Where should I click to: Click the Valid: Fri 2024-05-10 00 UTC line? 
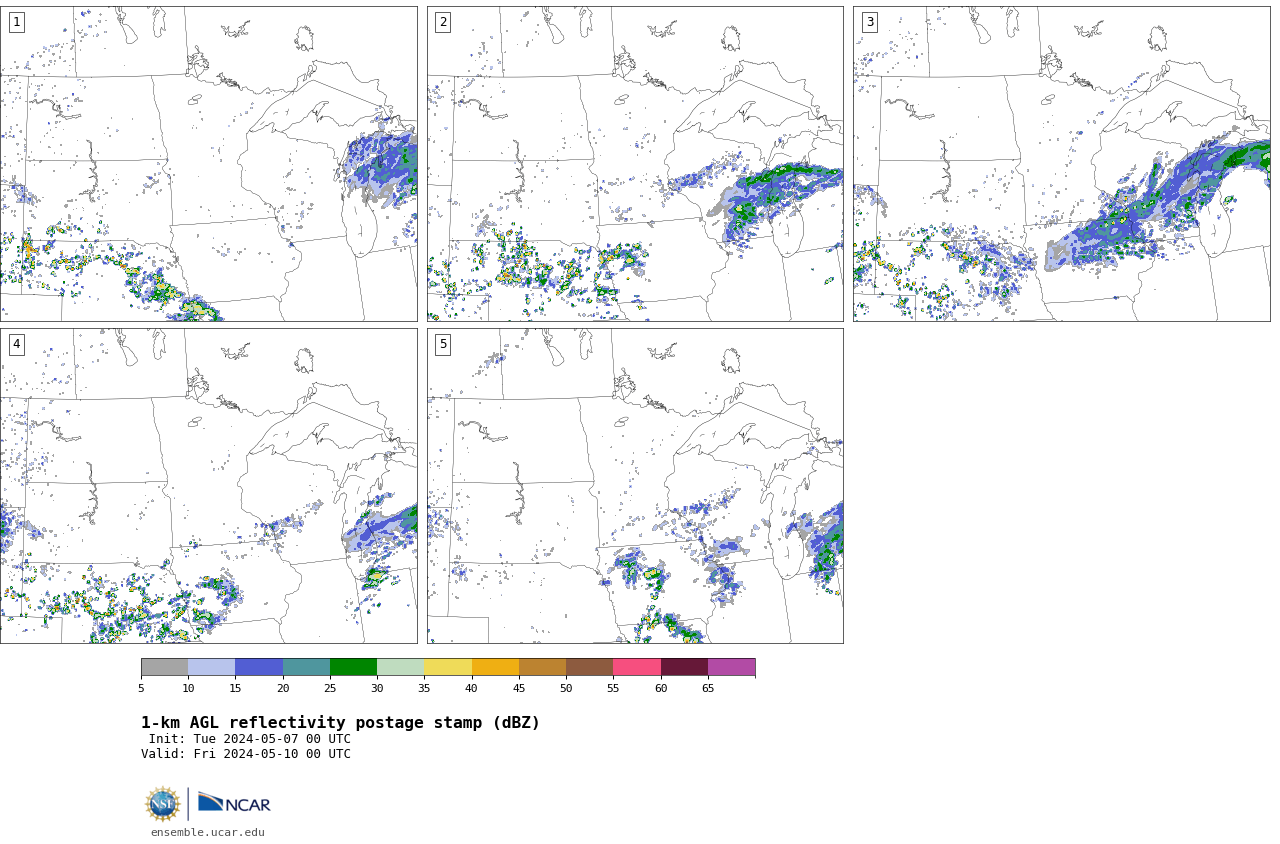coord(246,754)
